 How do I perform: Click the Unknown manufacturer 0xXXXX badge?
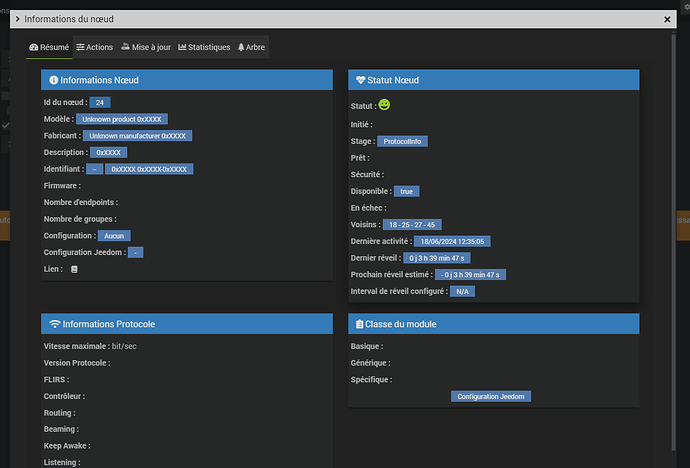click(139, 135)
